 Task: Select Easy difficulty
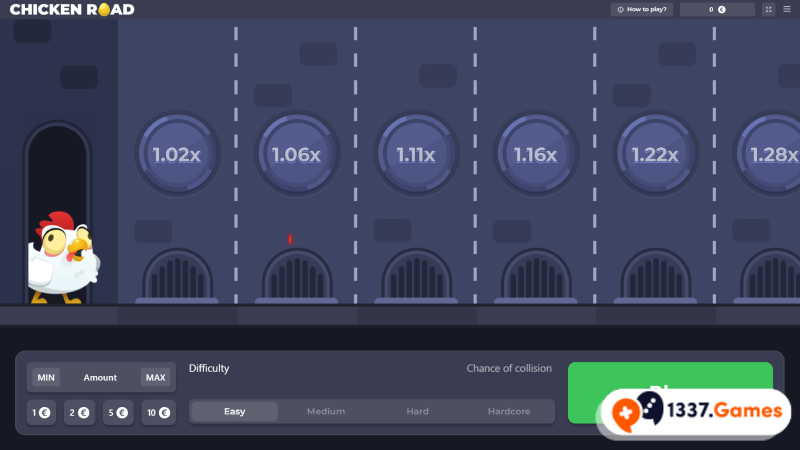point(235,411)
